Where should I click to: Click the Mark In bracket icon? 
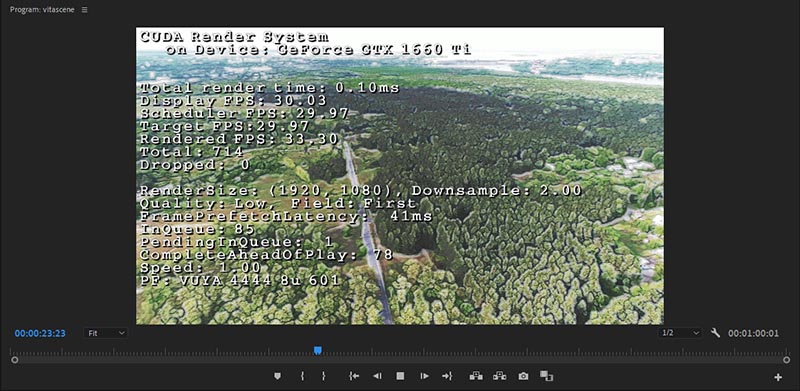tap(302, 376)
